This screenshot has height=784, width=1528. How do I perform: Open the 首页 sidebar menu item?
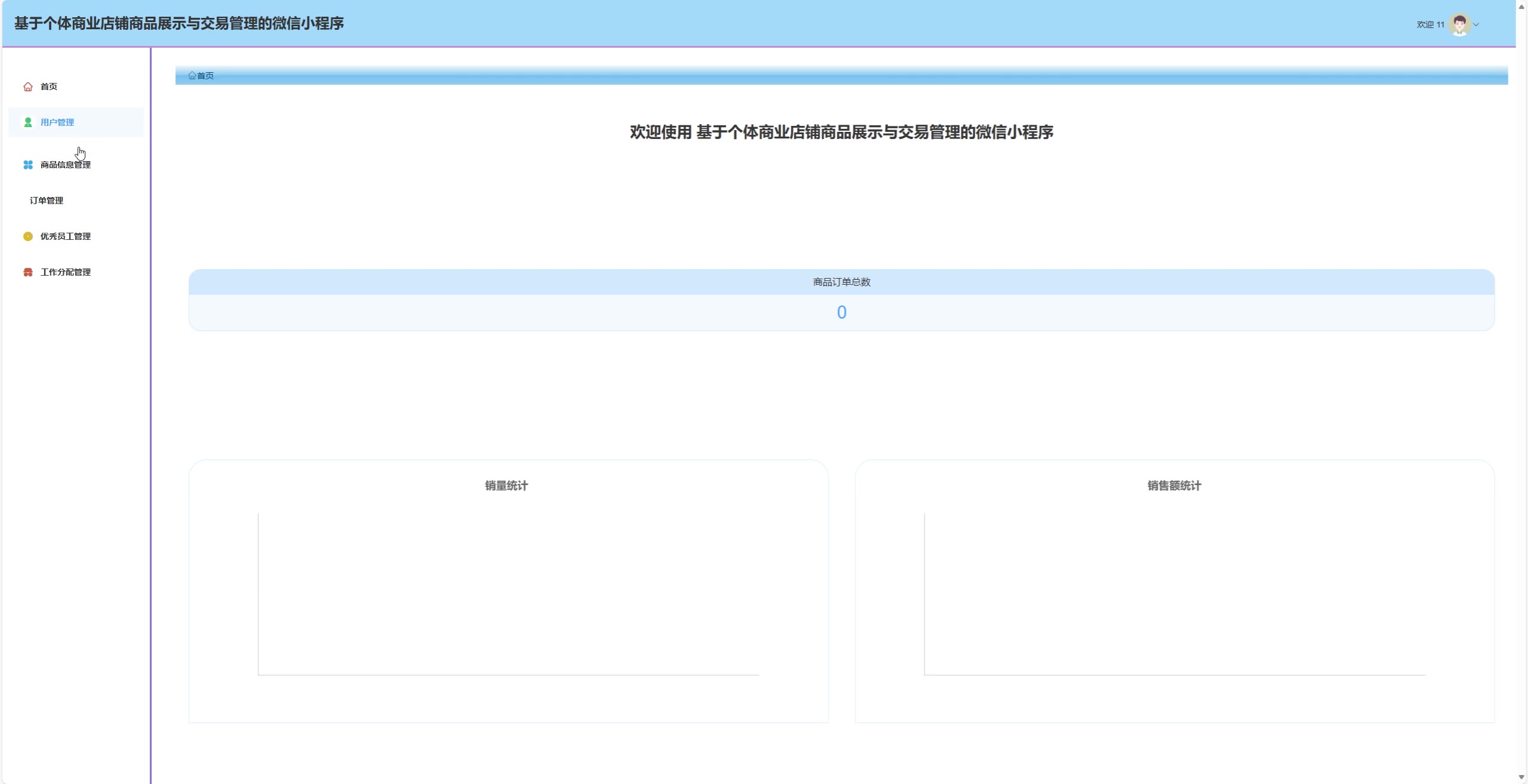coord(49,87)
